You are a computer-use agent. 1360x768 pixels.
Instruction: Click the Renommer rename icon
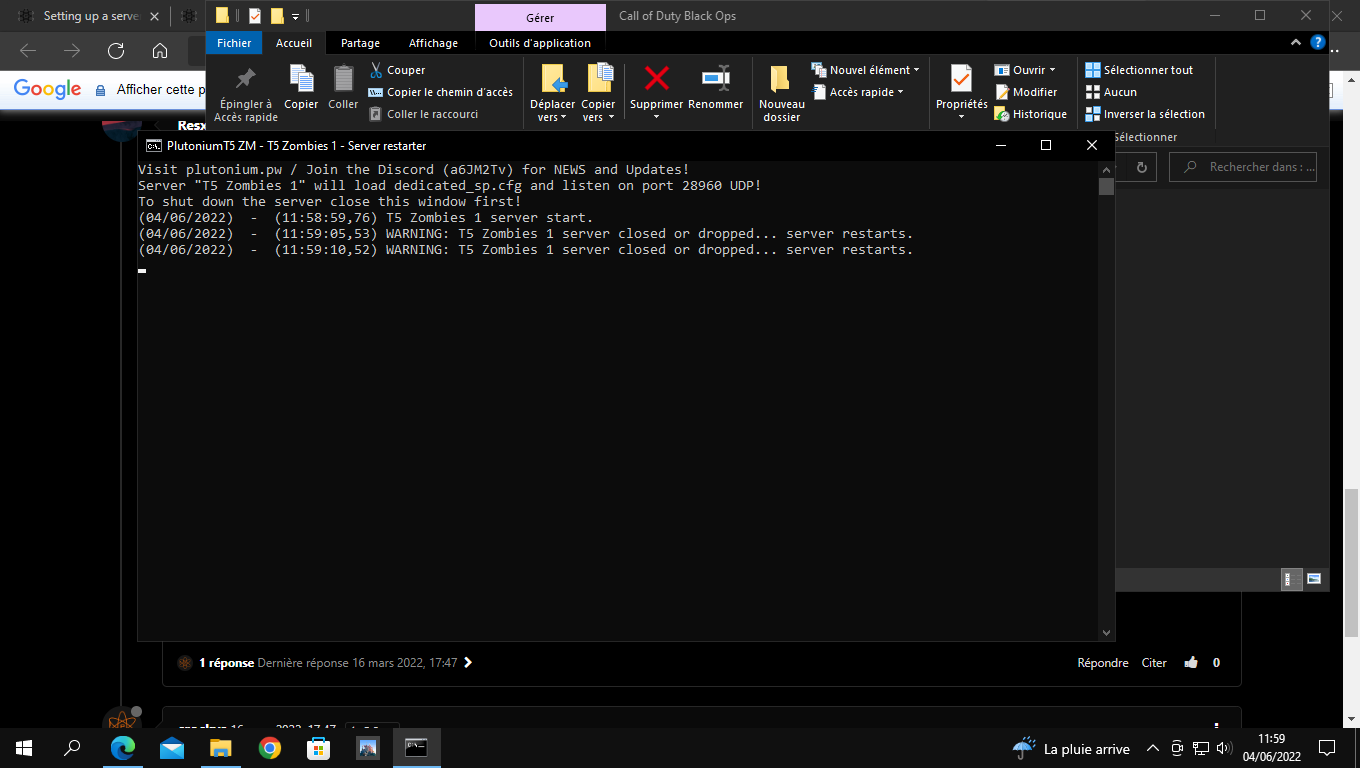(x=715, y=79)
